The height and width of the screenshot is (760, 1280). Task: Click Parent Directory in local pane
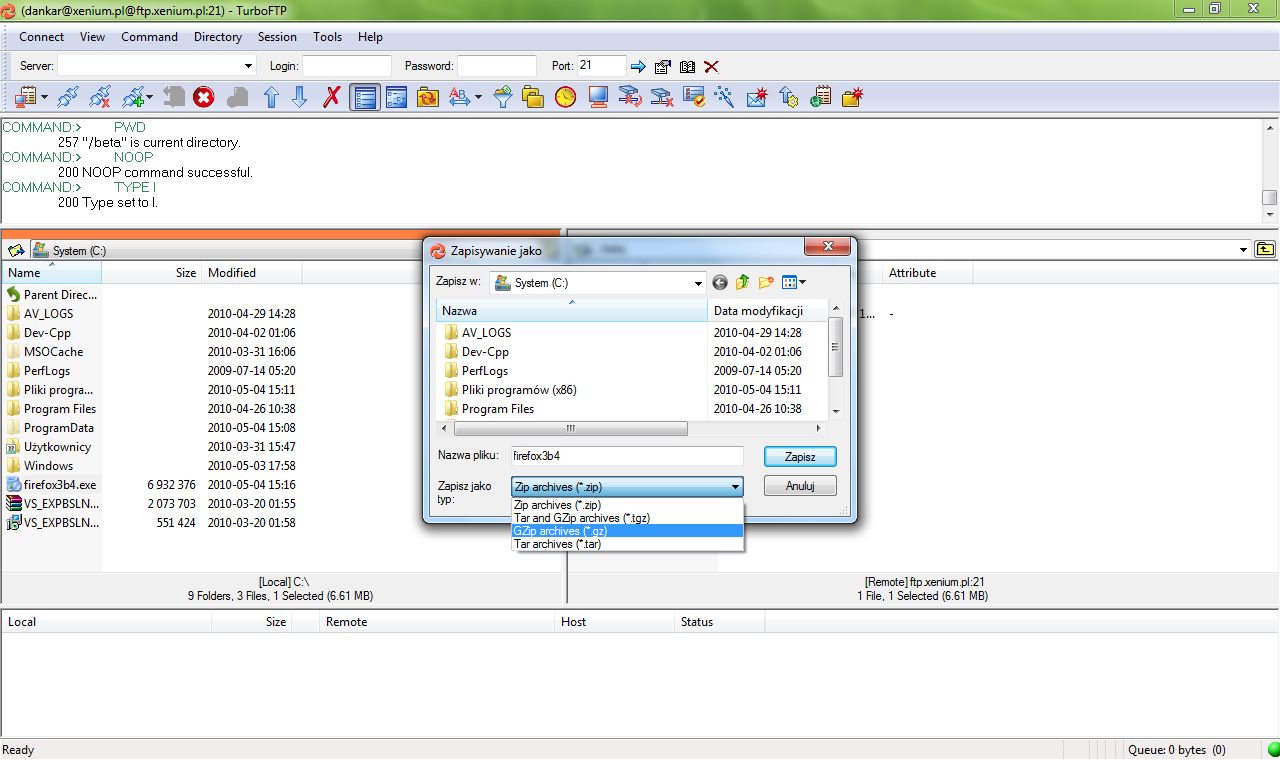(x=51, y=295)
